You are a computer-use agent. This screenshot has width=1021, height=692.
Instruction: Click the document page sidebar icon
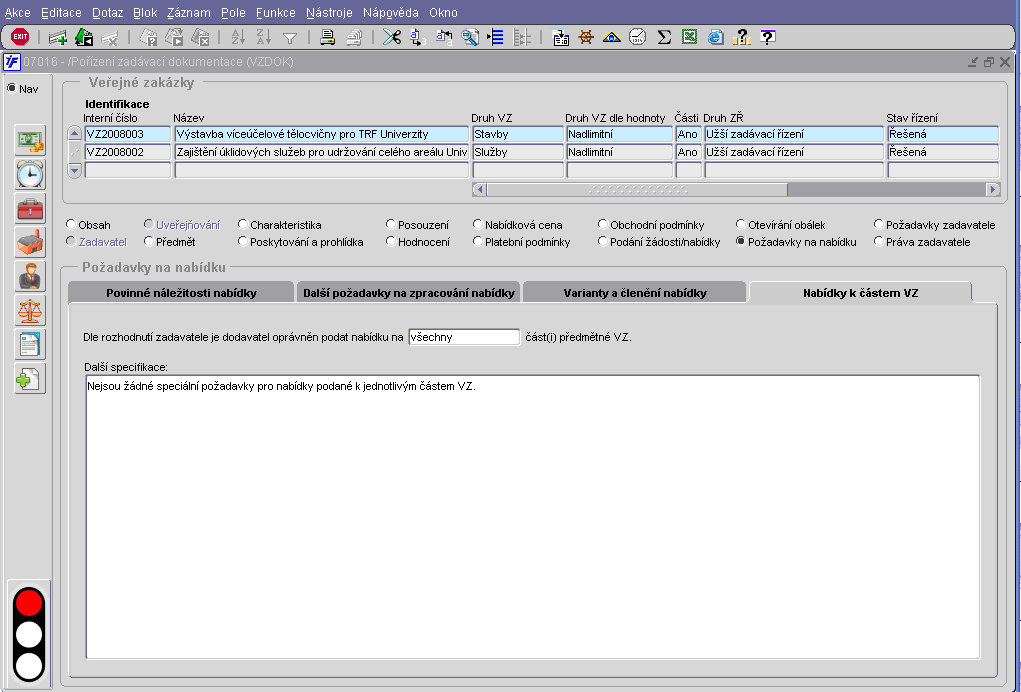point(30,344)
